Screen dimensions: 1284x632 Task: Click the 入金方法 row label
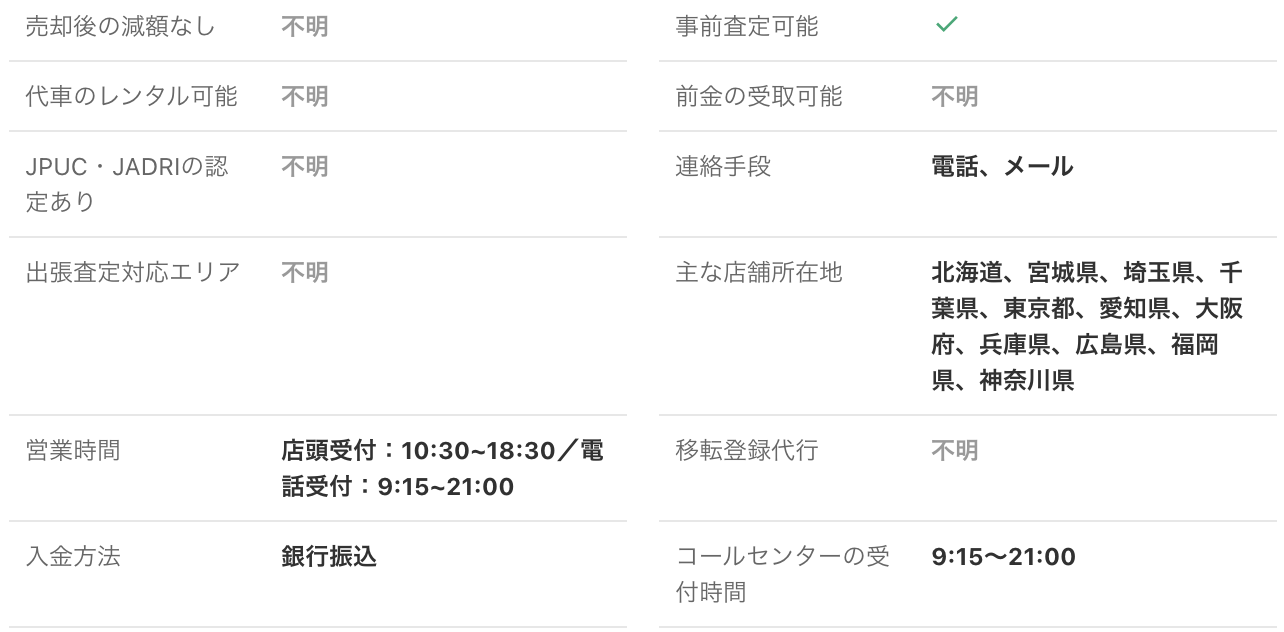73,557
